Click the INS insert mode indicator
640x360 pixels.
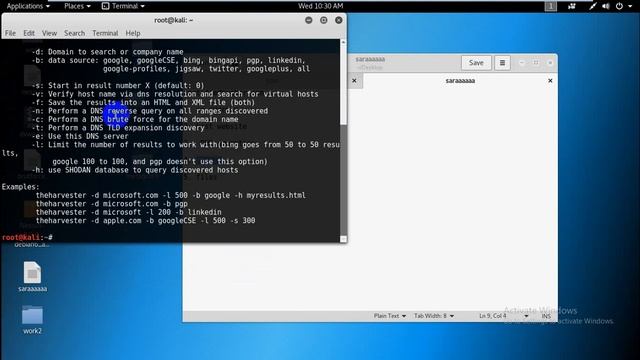pyautogui.click(x=546, y=316)
